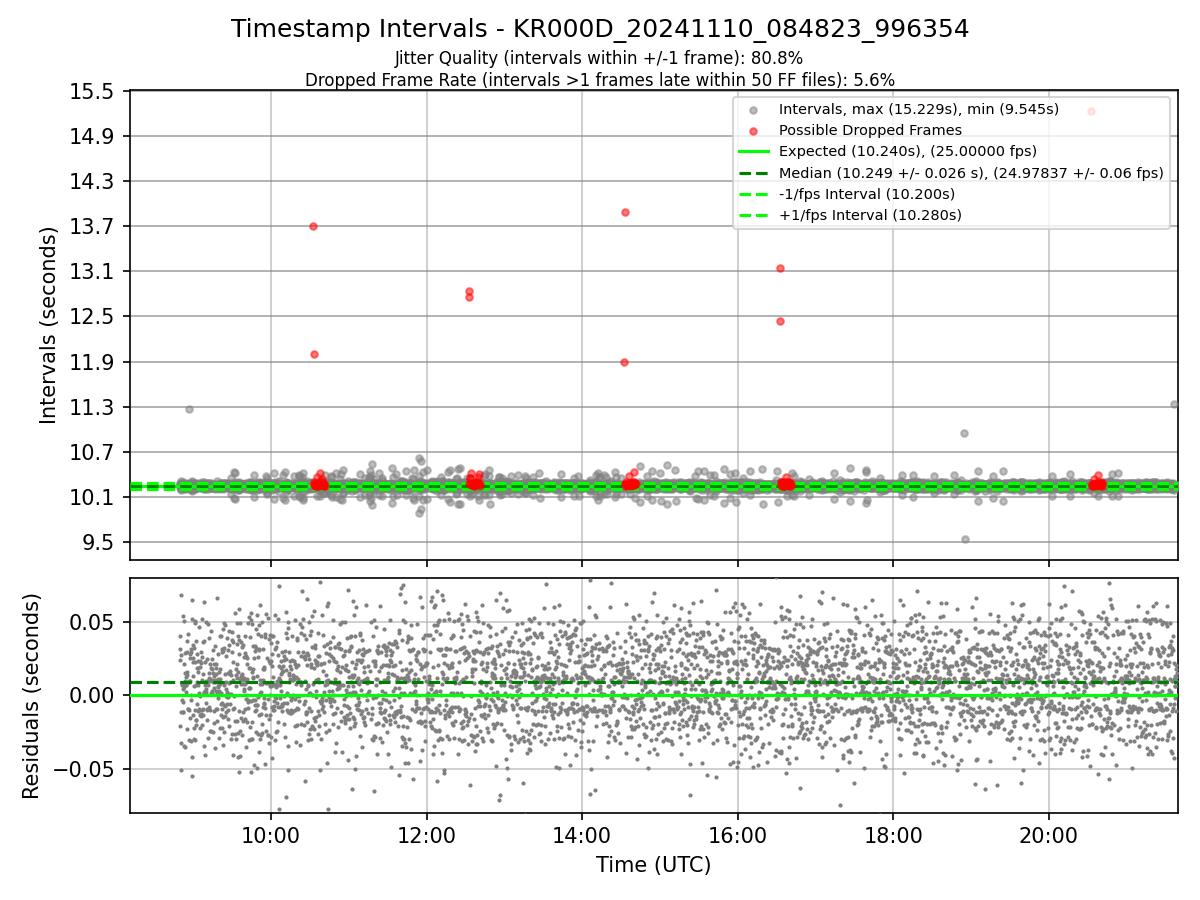Click the dark green dashed line sample beside 'Median'

(x=754, y=173)
